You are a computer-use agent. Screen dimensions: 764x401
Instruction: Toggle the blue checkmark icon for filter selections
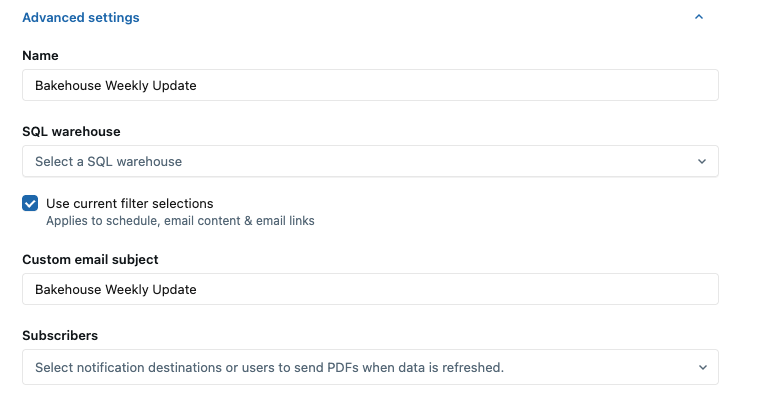pos(30,204)
